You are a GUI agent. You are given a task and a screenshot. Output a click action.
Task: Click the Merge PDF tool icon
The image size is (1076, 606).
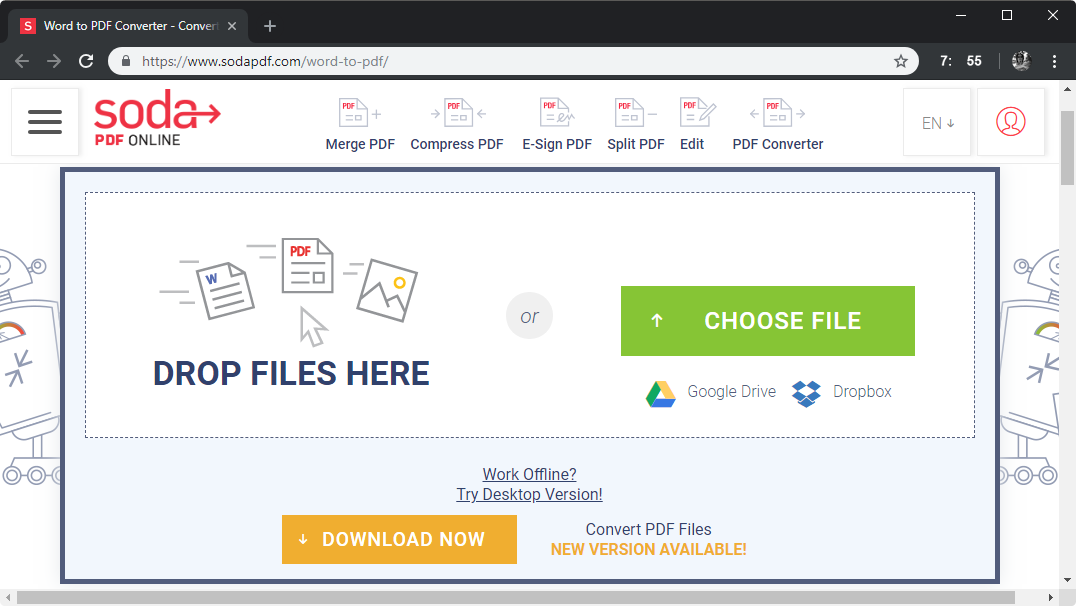[x=360, y=124]
